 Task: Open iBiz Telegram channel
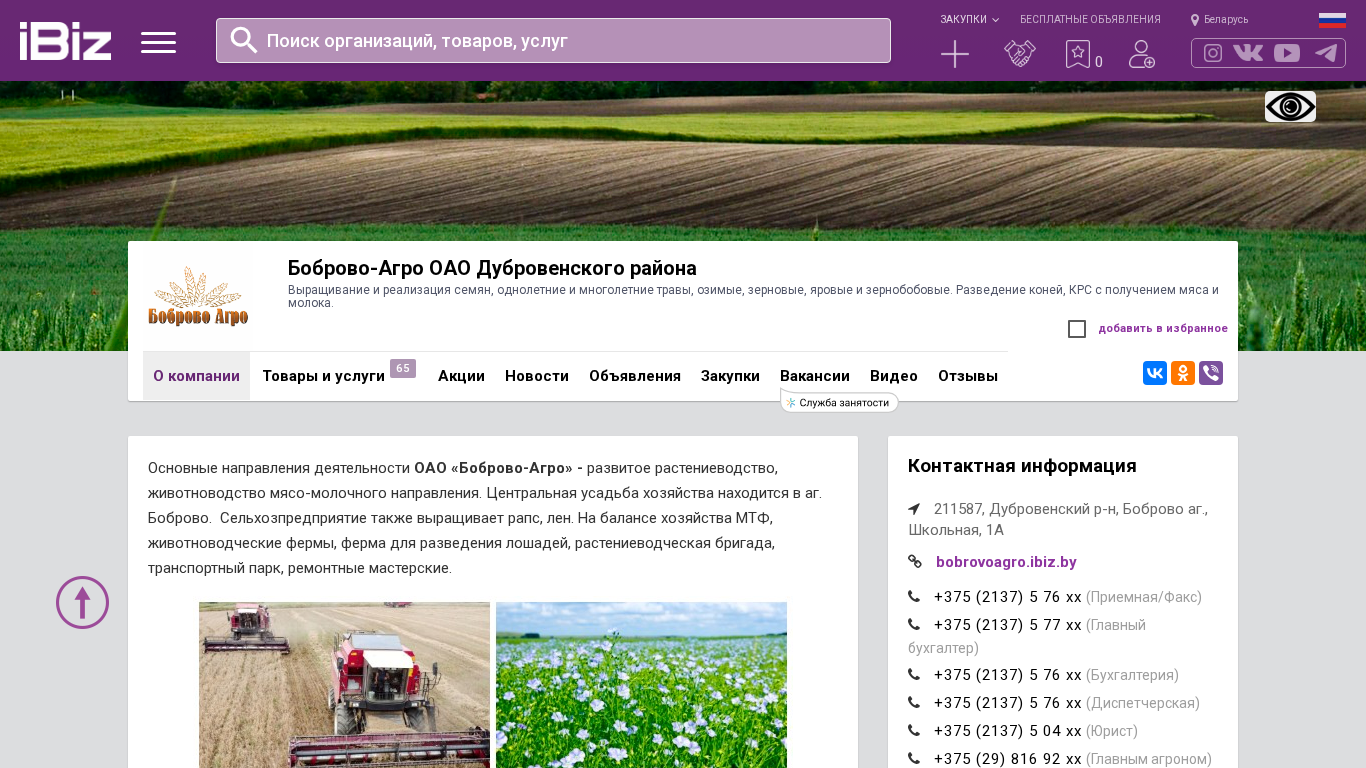[1326, 53]
